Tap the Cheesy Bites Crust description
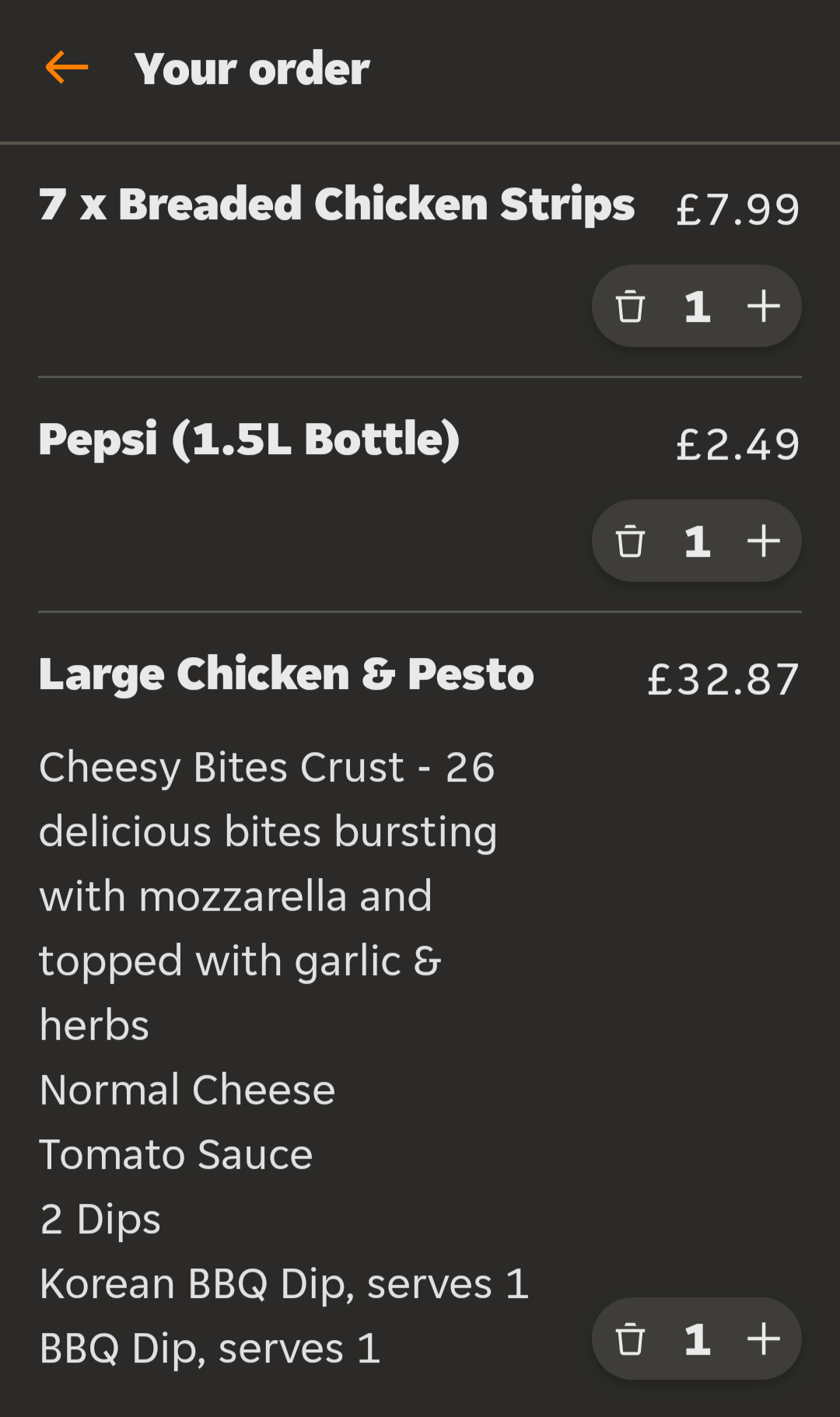840x1417 pixels. [x=268, y=896]
